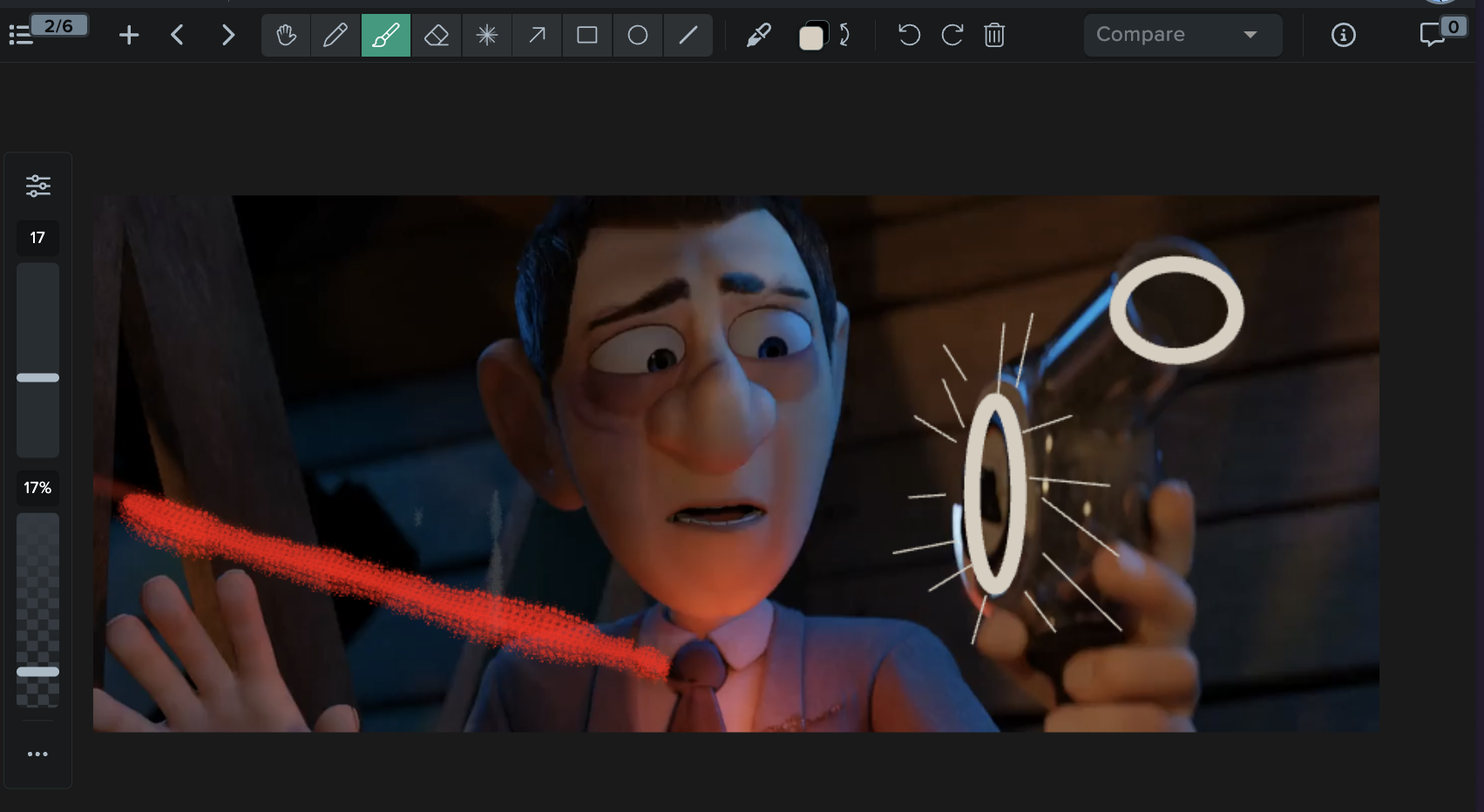The width and height of the screenshot is (1484, 812).
Task: Undo the last annotation
Action: point(908,35)
